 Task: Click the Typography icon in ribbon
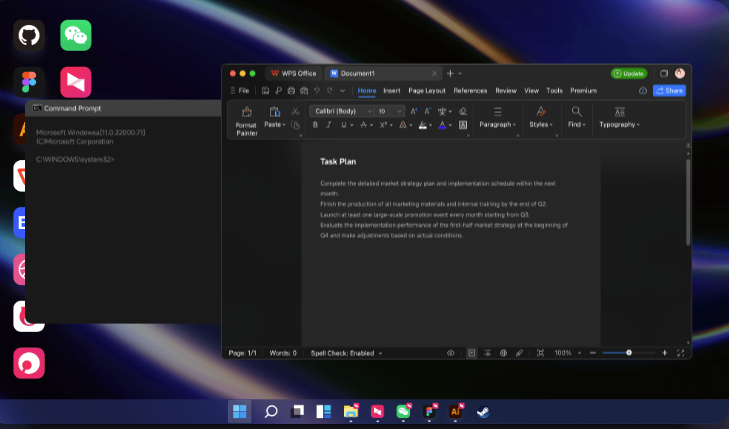tap(619, 112)
